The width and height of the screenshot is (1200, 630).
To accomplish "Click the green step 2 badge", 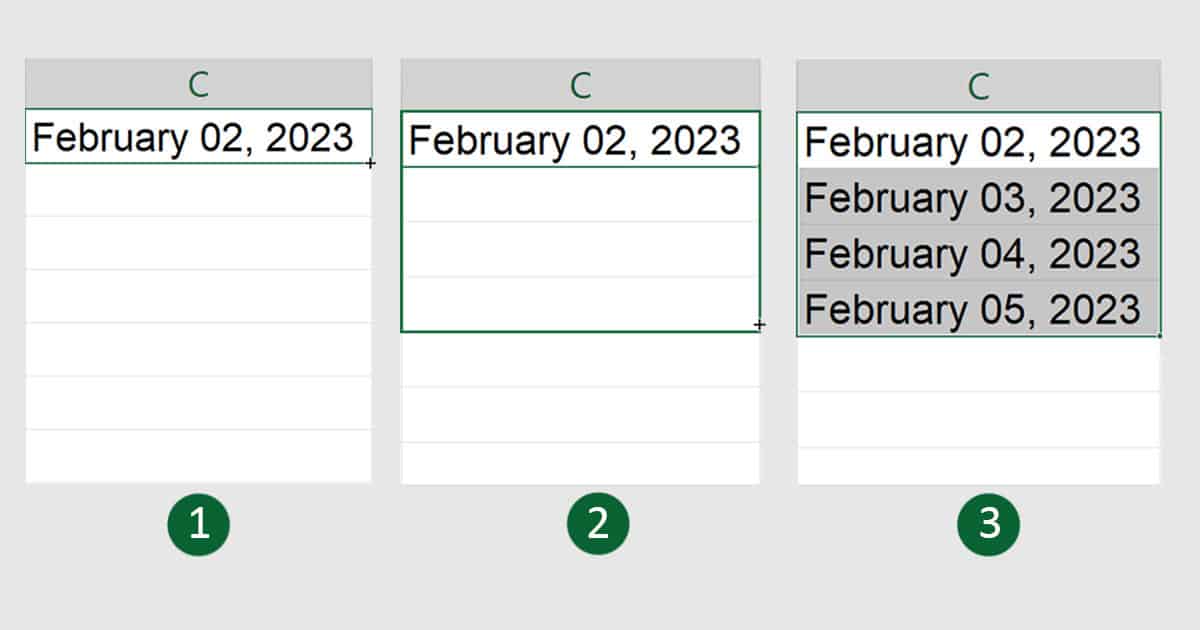I will point(598,524).
